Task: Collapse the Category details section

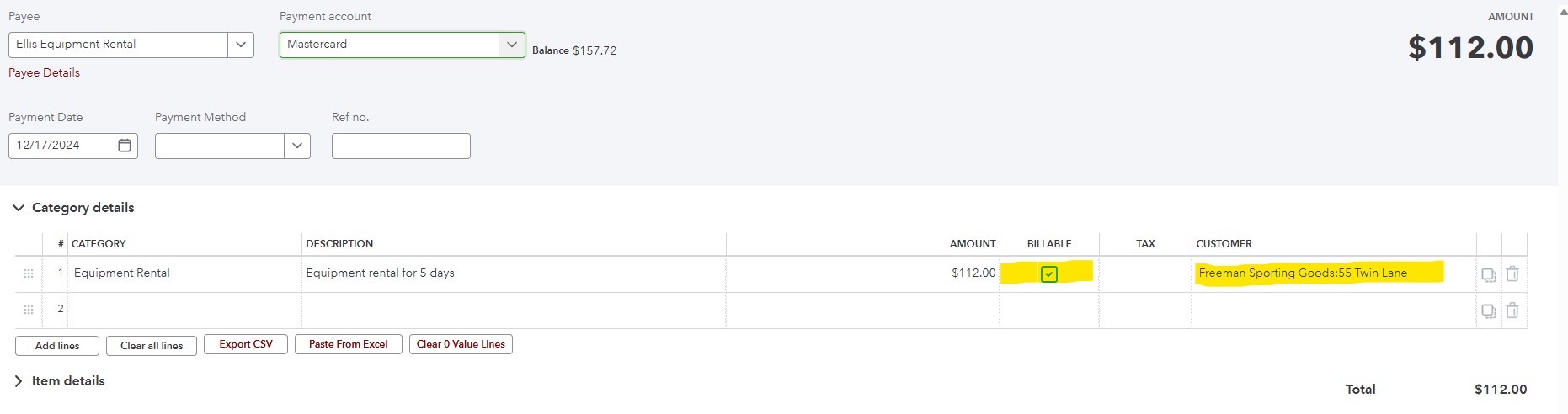Action: (x=19, y=208)
